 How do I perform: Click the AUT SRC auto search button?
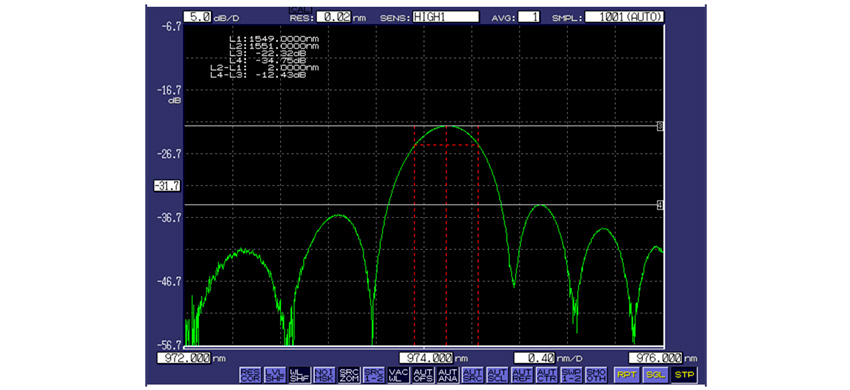473,375
